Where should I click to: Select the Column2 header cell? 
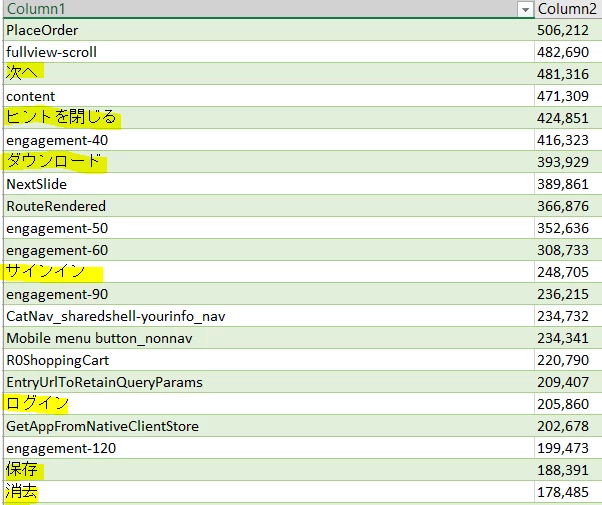(x=568, y=9)
